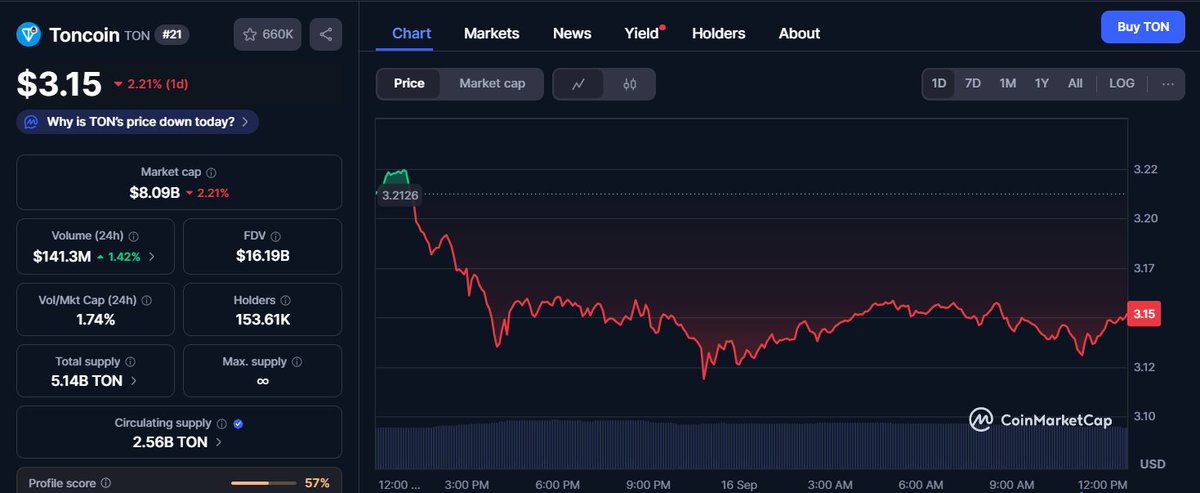Viewport: 1200px width, 493px height.
Task: Select the All time range
Action: (1075, 84)
